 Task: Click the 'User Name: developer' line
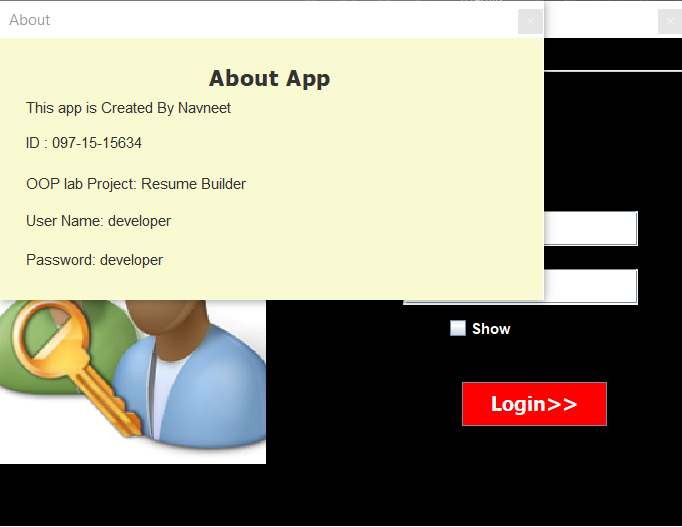tap(98, 221)
